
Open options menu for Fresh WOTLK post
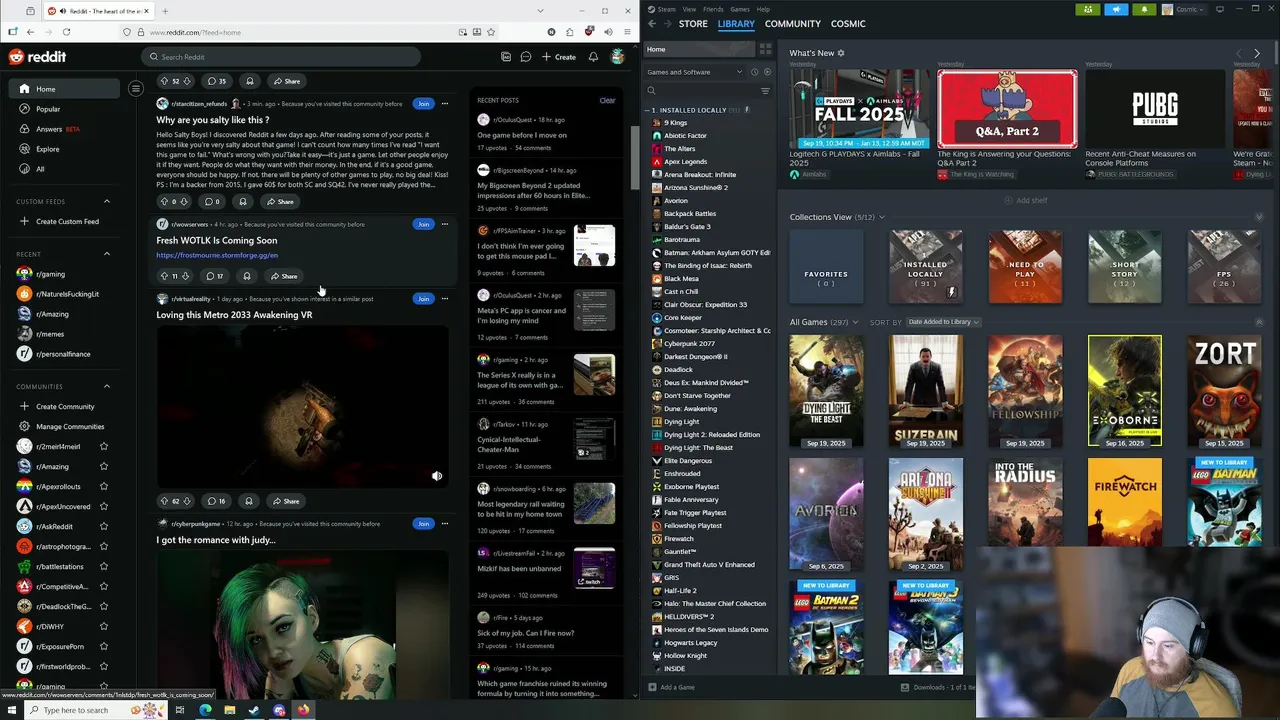click(x=445, y=224)
